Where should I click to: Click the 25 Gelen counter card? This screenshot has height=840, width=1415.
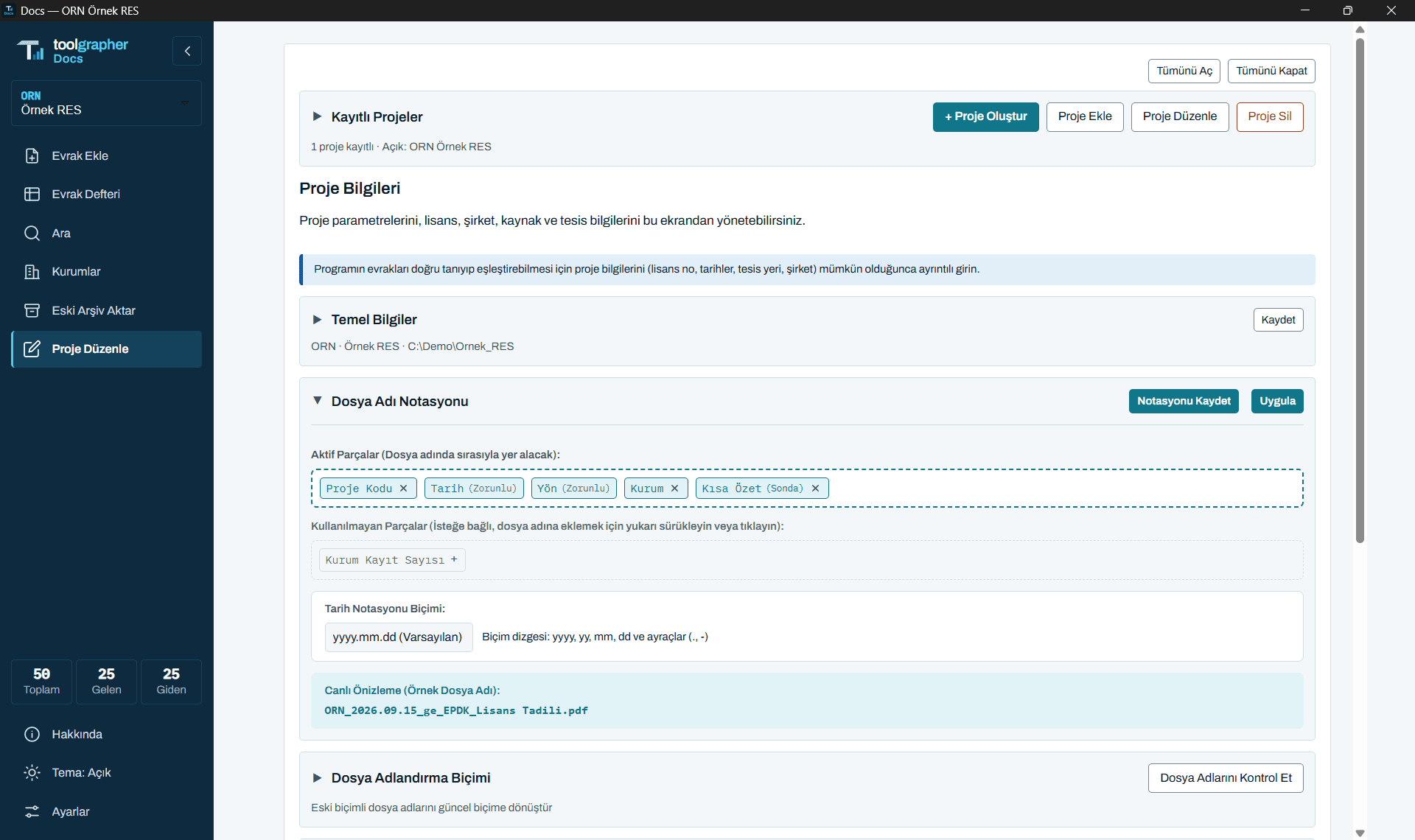106,682
